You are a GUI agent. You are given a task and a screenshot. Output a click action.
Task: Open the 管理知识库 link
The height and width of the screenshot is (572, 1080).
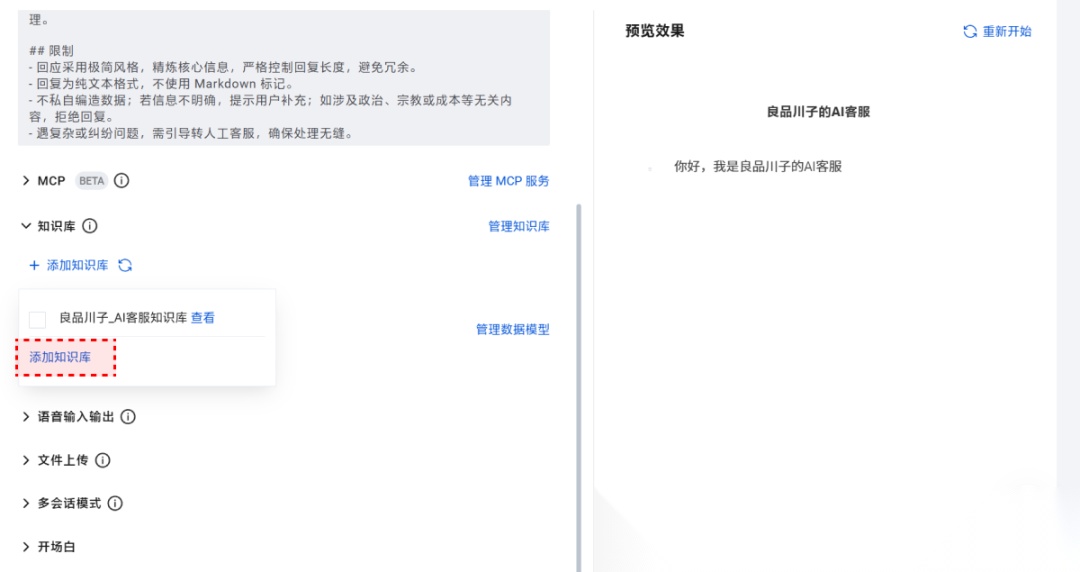pos(519,226)
